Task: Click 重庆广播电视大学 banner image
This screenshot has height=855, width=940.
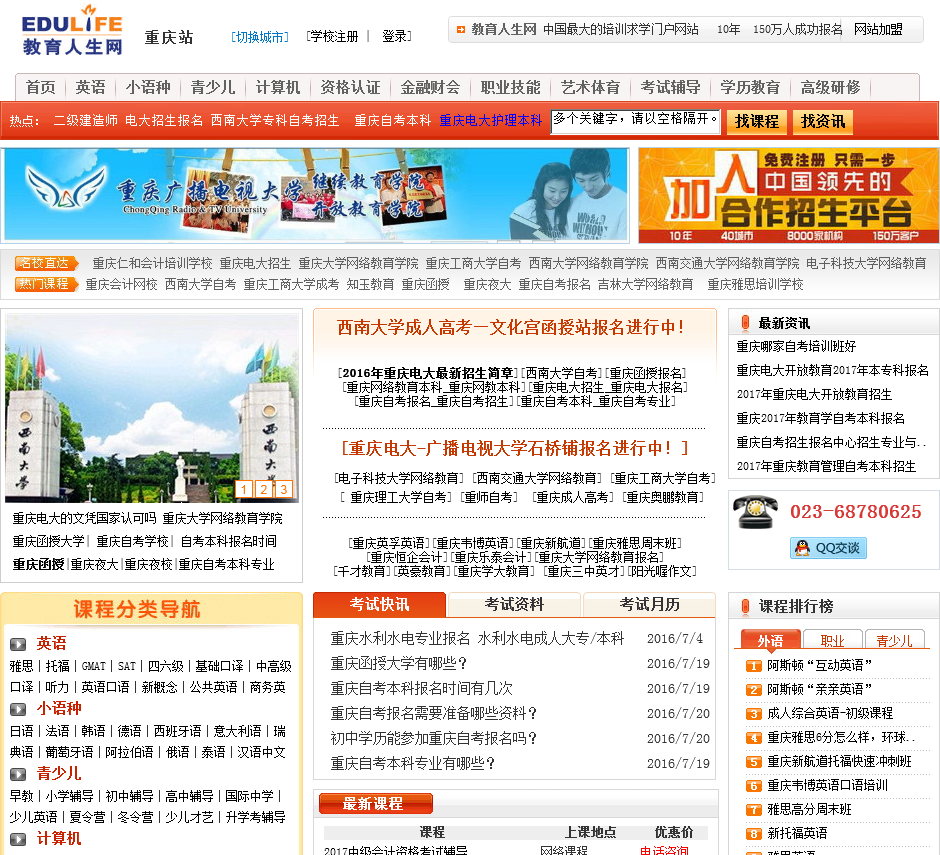Action: coord(316,195)
